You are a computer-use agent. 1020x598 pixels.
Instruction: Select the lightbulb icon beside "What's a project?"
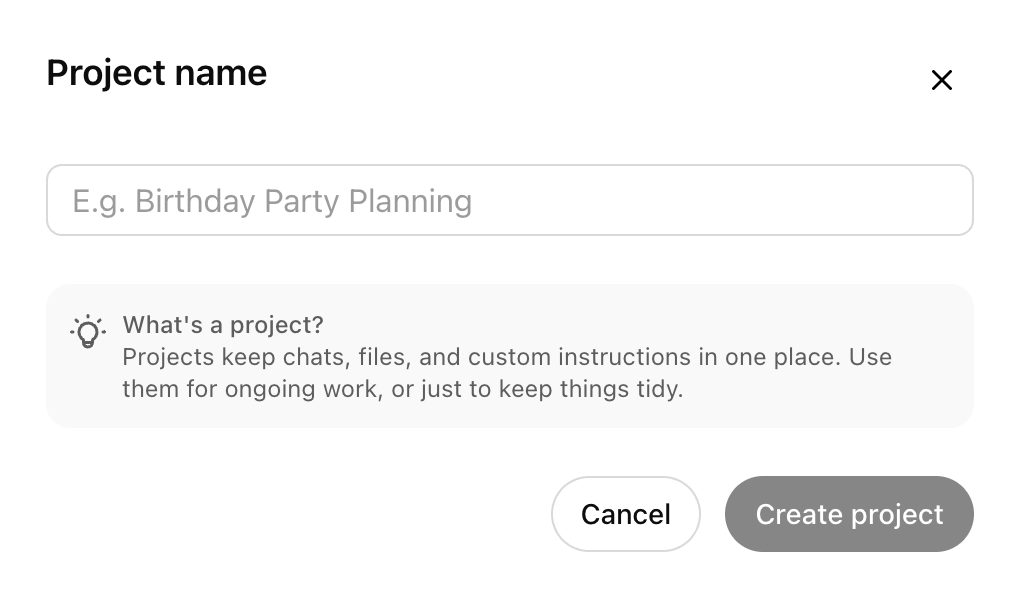pos(88,331)
